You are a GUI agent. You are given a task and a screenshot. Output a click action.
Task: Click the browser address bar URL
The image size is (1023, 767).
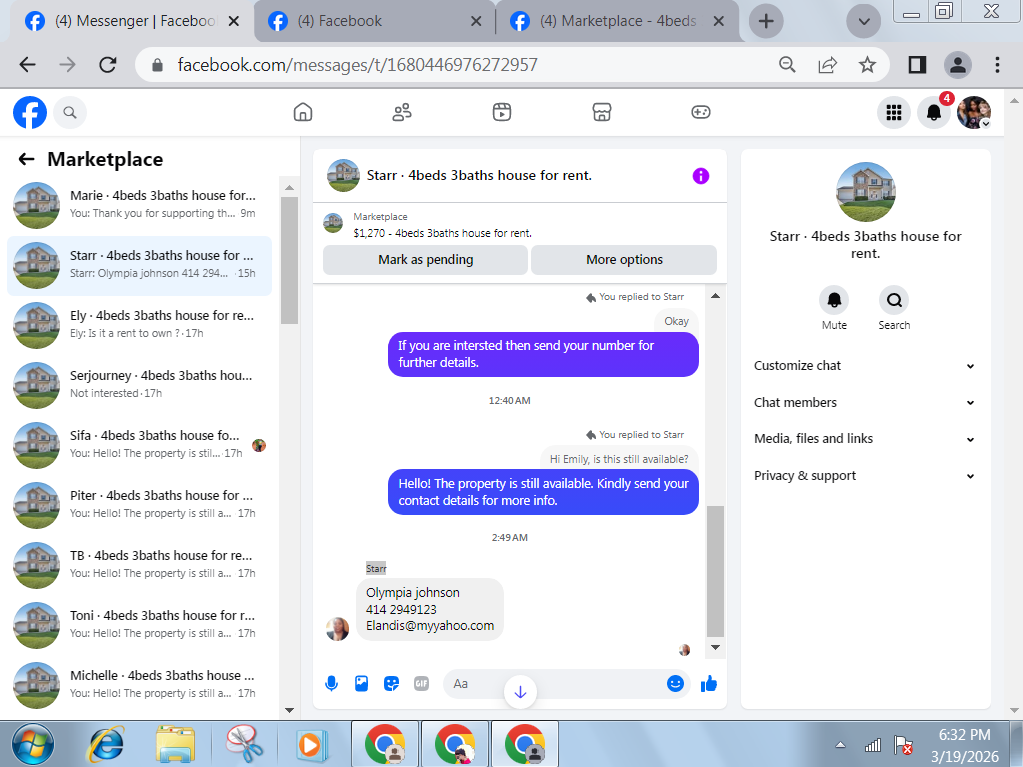[358, 65]
